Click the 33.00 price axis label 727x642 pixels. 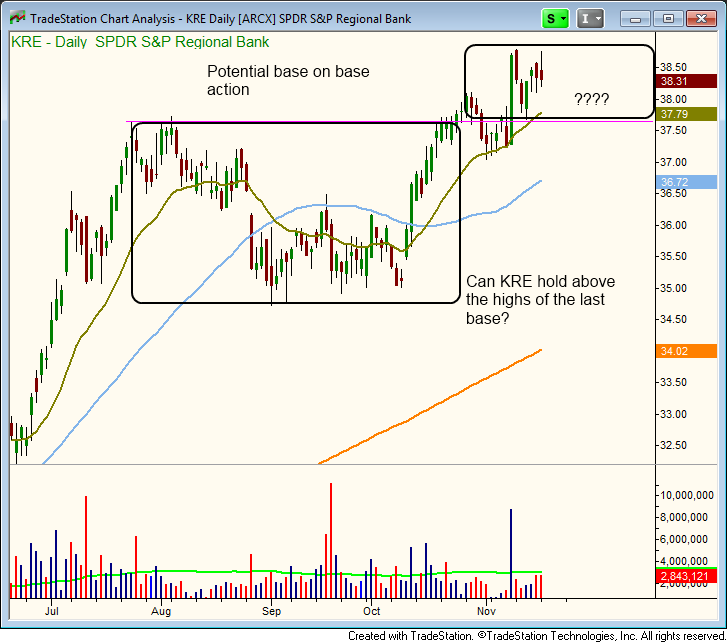point(673,414)
